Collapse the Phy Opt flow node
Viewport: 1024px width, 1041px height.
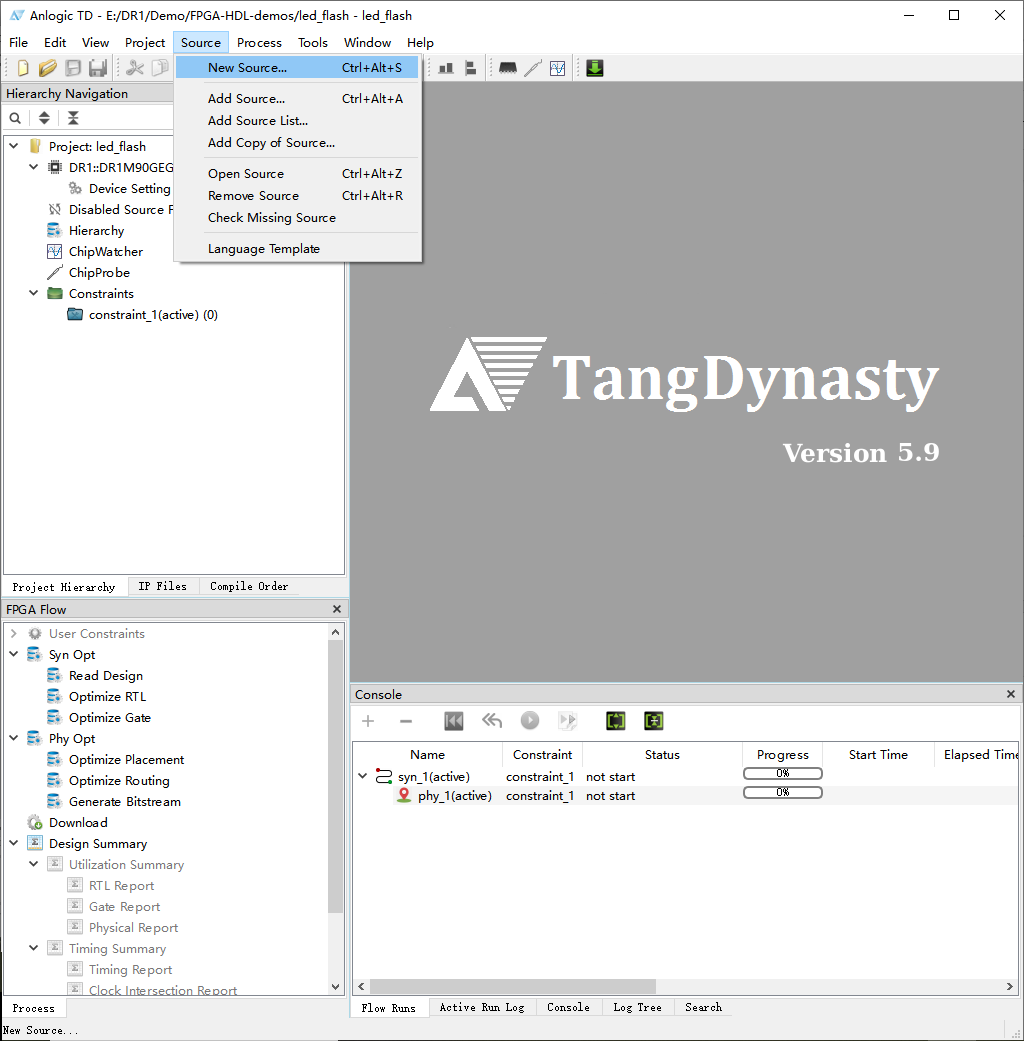(13, 738)
